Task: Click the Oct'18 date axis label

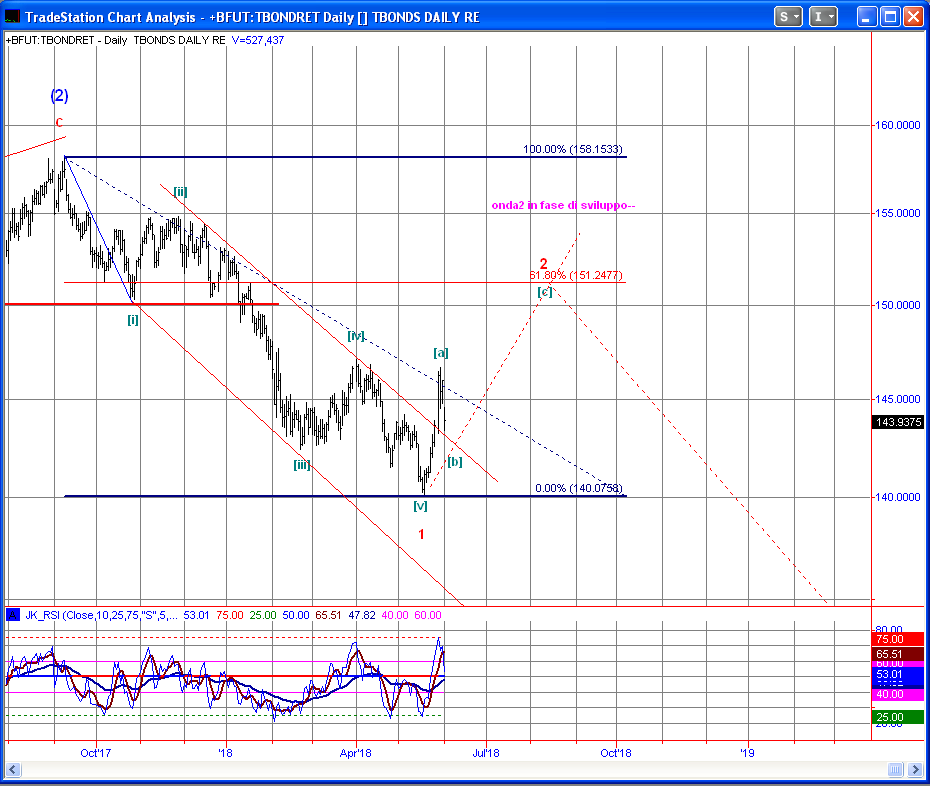Action: 616,753
